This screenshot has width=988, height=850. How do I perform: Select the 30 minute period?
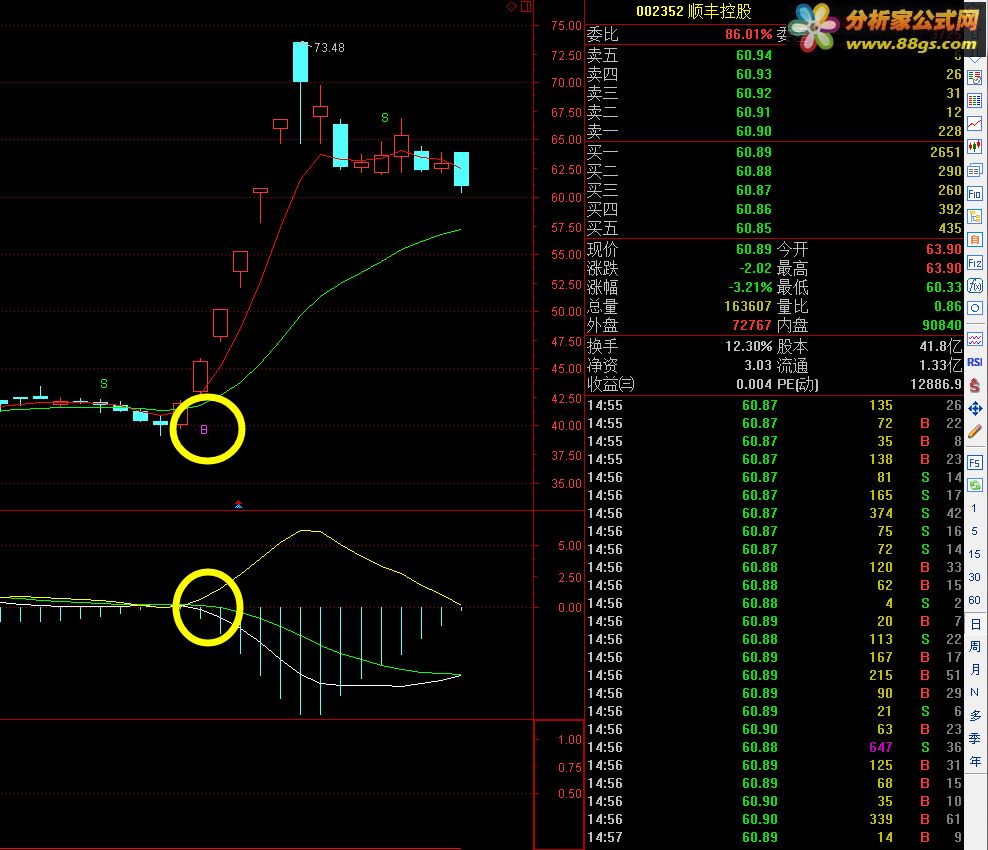point(974,577)
